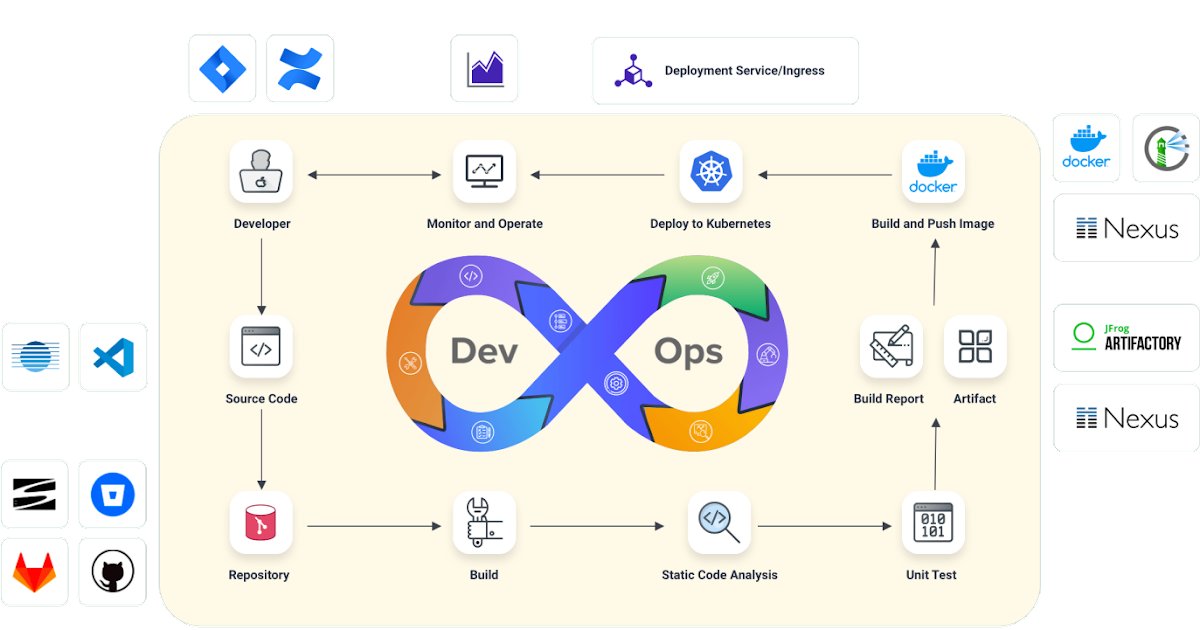Select the Repository database icon
The width and height of the screenshot is (1200, 630).
(261, 522)
